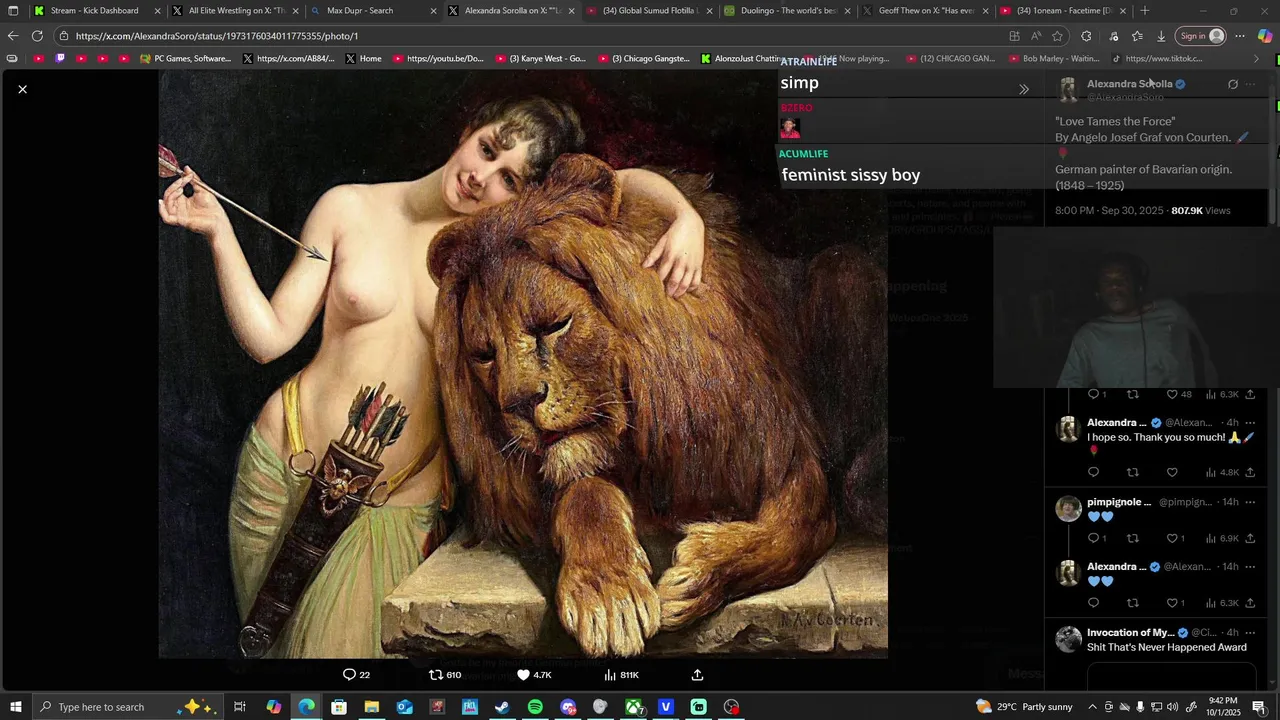The image size is (1280, 720).
Task: Open the PC Games, Software bookmark
Action: 186,59
